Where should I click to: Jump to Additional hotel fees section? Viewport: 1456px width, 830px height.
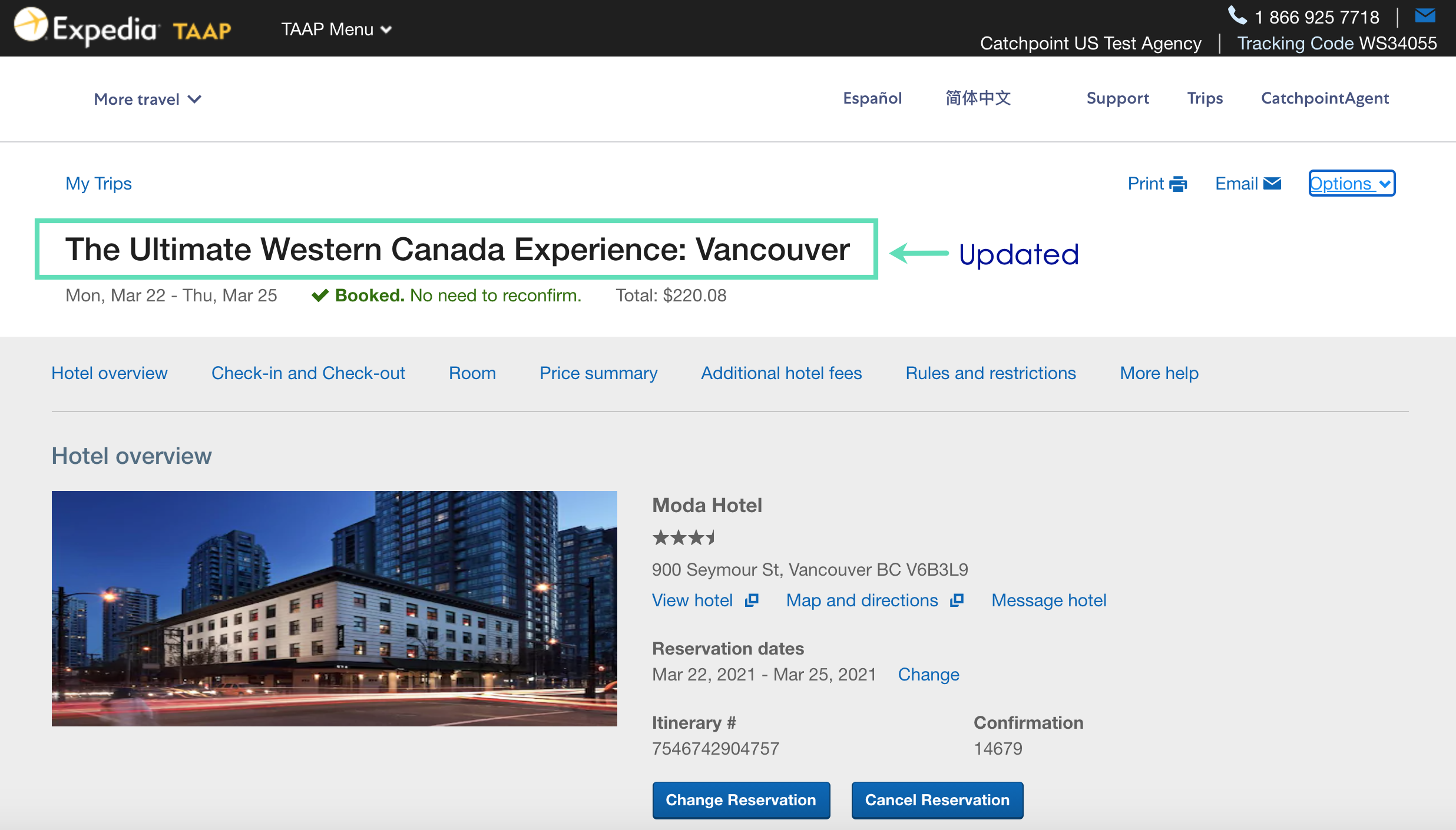[781, 373]
